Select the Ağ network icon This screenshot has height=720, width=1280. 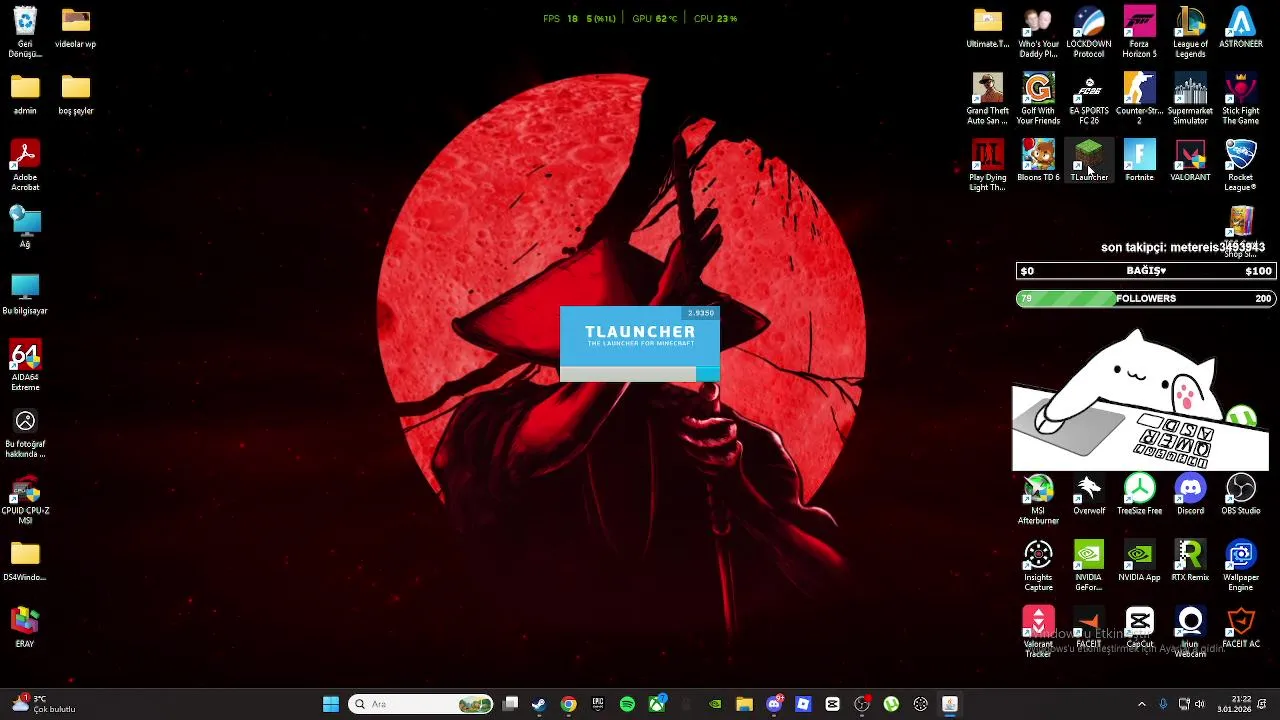[x=25, y=228]
